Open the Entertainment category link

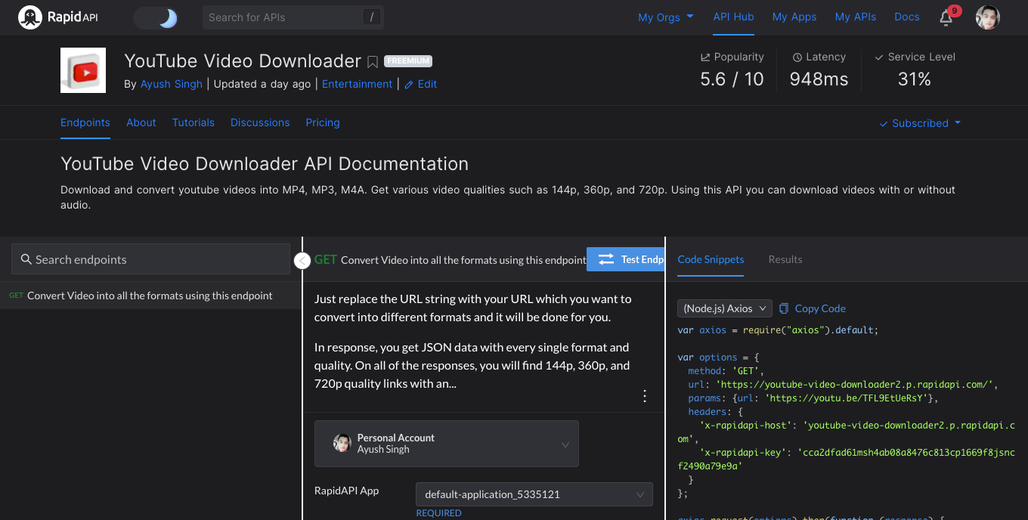tap(357, 84)
